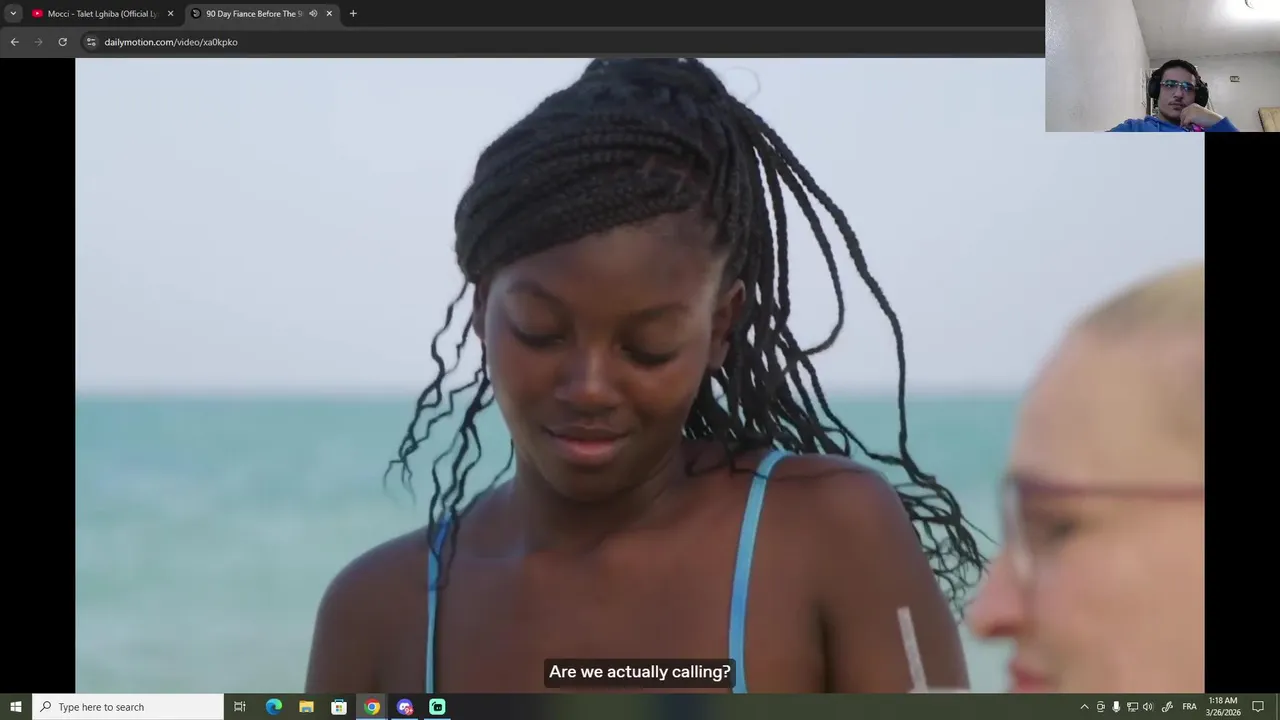Screen dimensions: 1280x720
Task: Expand the hidden system tray icons
Action: 1084,707
